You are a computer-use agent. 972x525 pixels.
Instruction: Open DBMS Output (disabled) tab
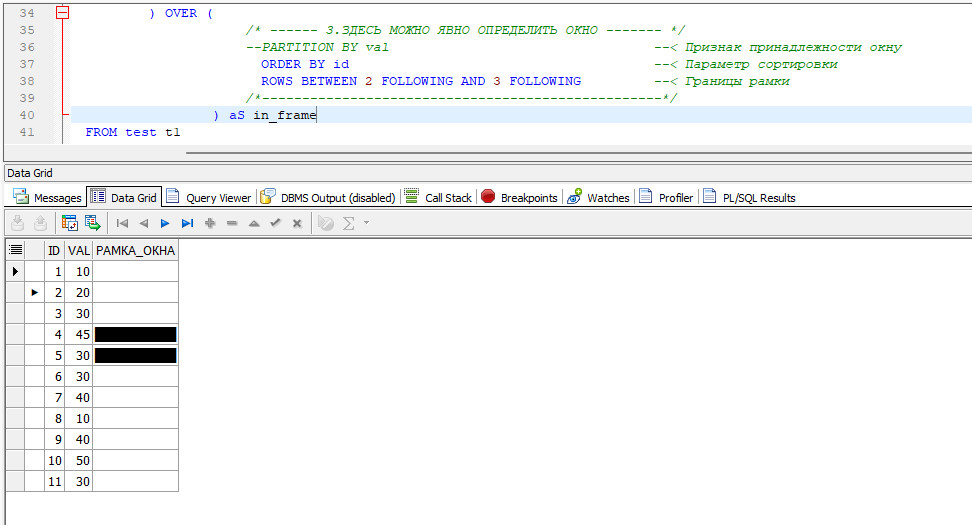(328, 197)
